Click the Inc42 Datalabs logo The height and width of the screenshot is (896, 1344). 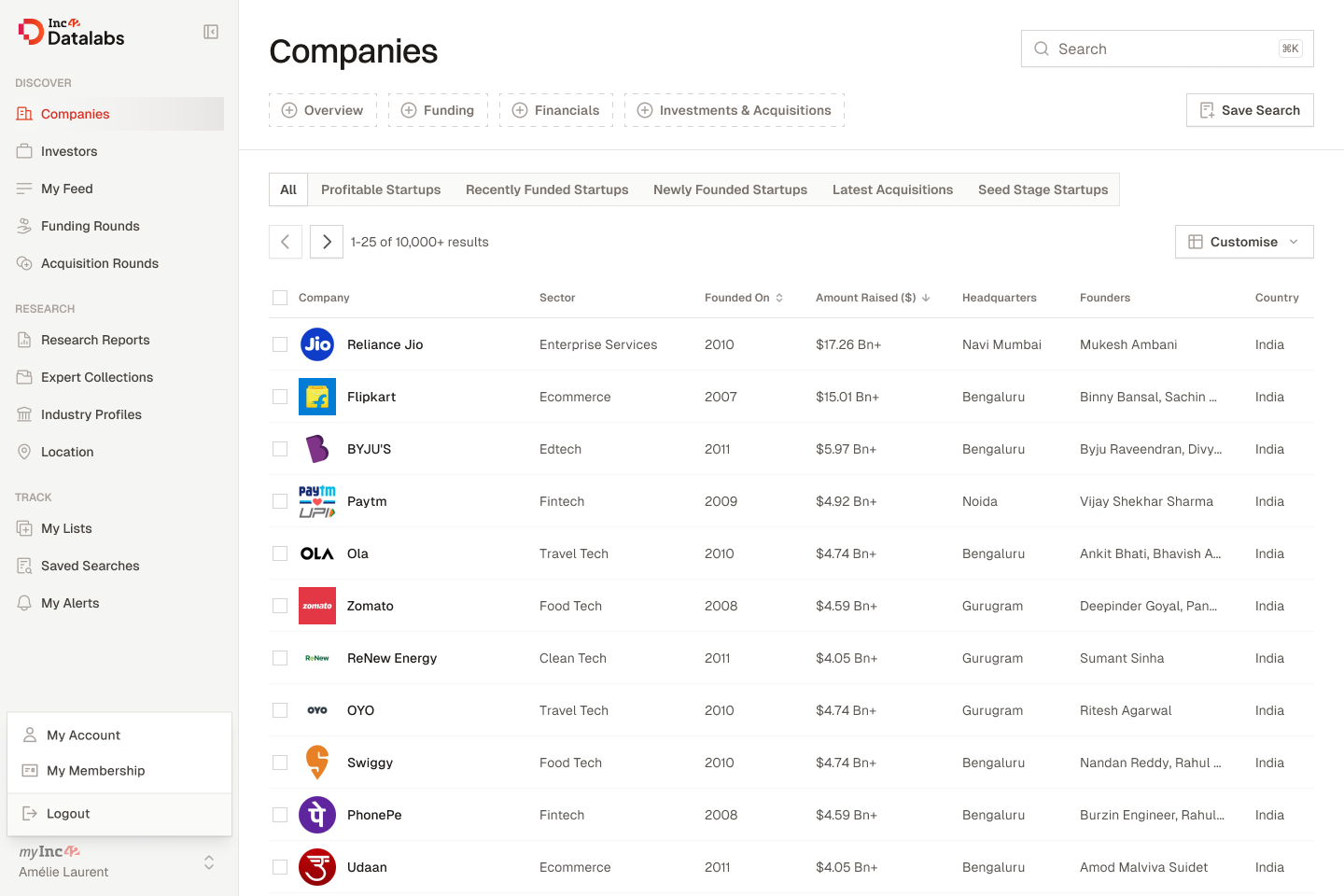pos(72,32)
